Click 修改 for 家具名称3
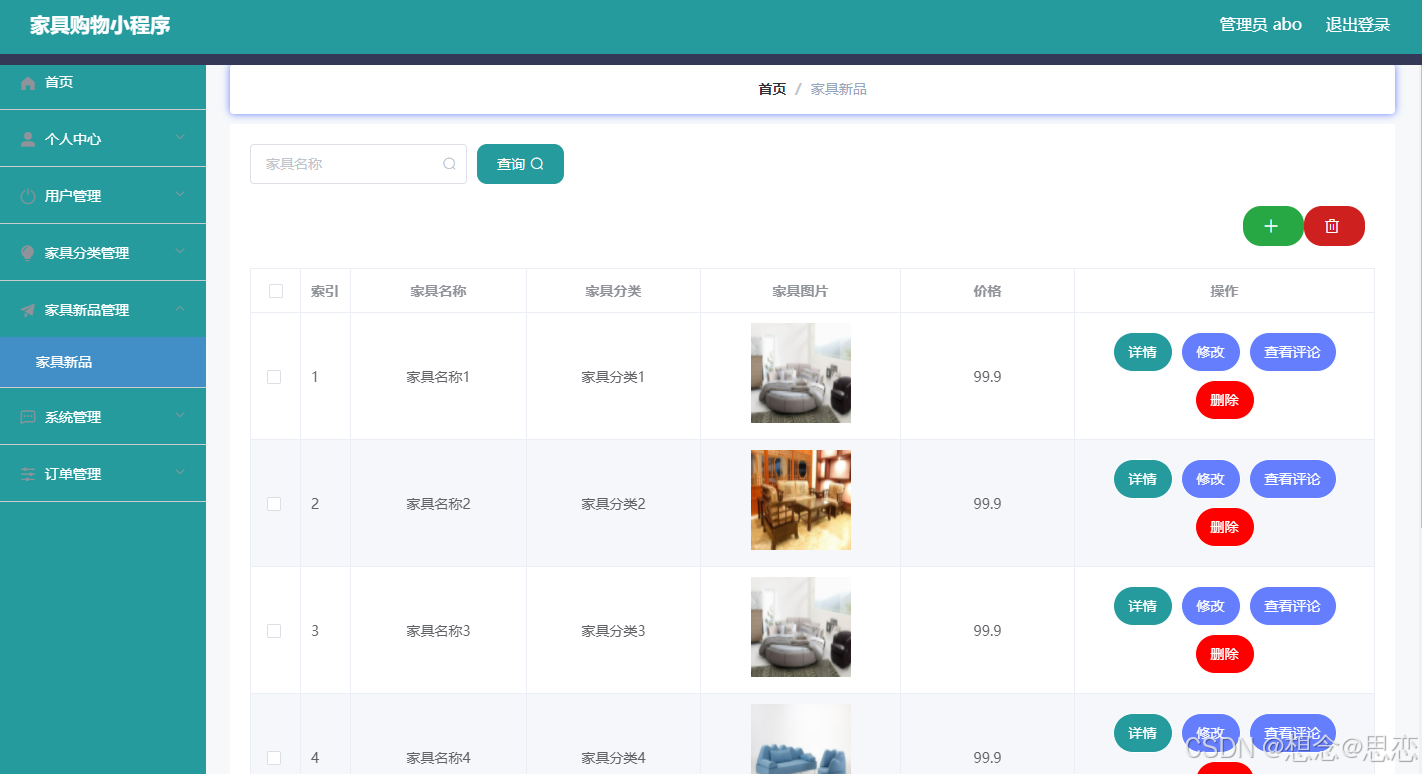 pos(1211,606)
